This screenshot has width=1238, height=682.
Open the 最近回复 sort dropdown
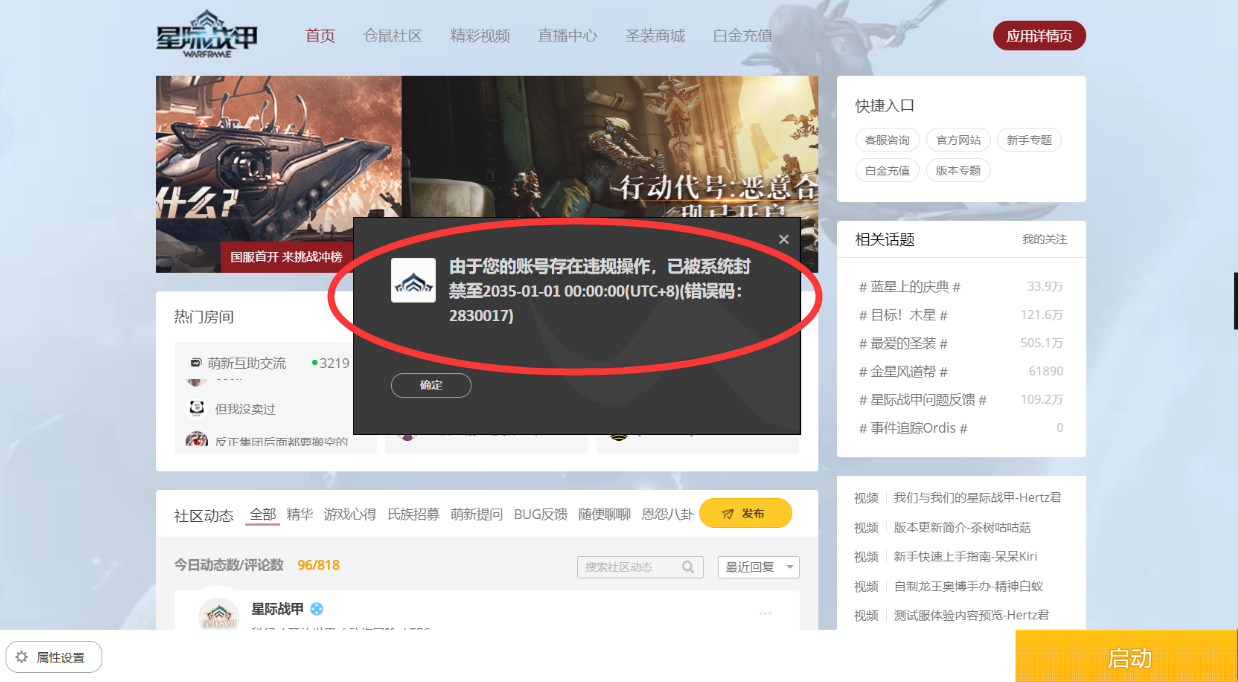758,567
